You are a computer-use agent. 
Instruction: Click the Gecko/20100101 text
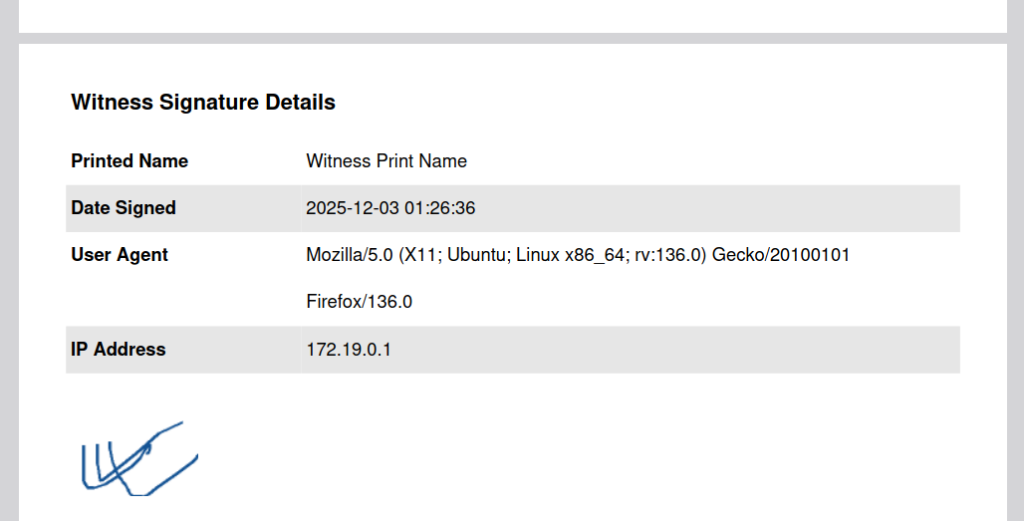pos(780,255)
